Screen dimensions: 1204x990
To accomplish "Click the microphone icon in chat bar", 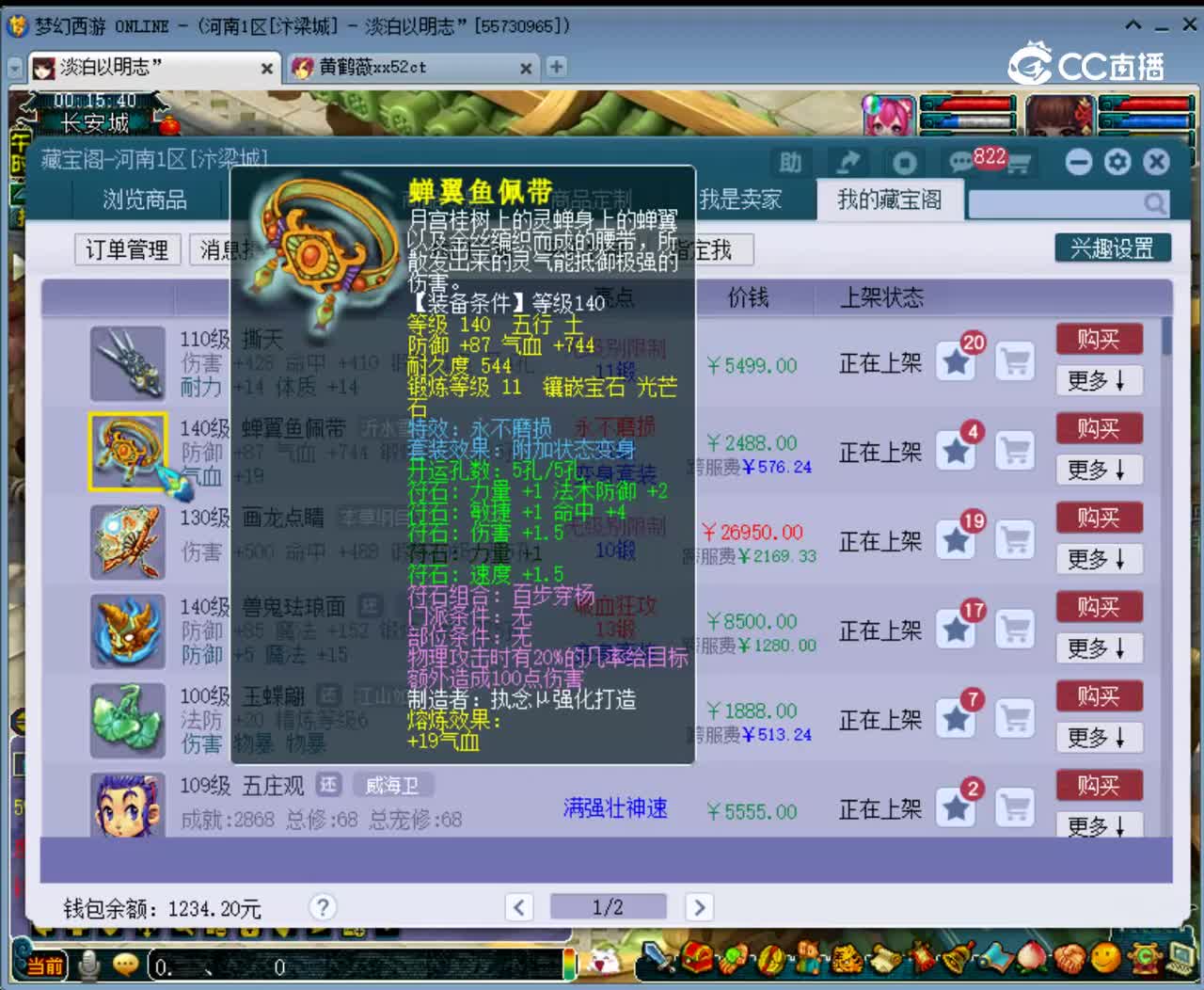I will [90, 965].
